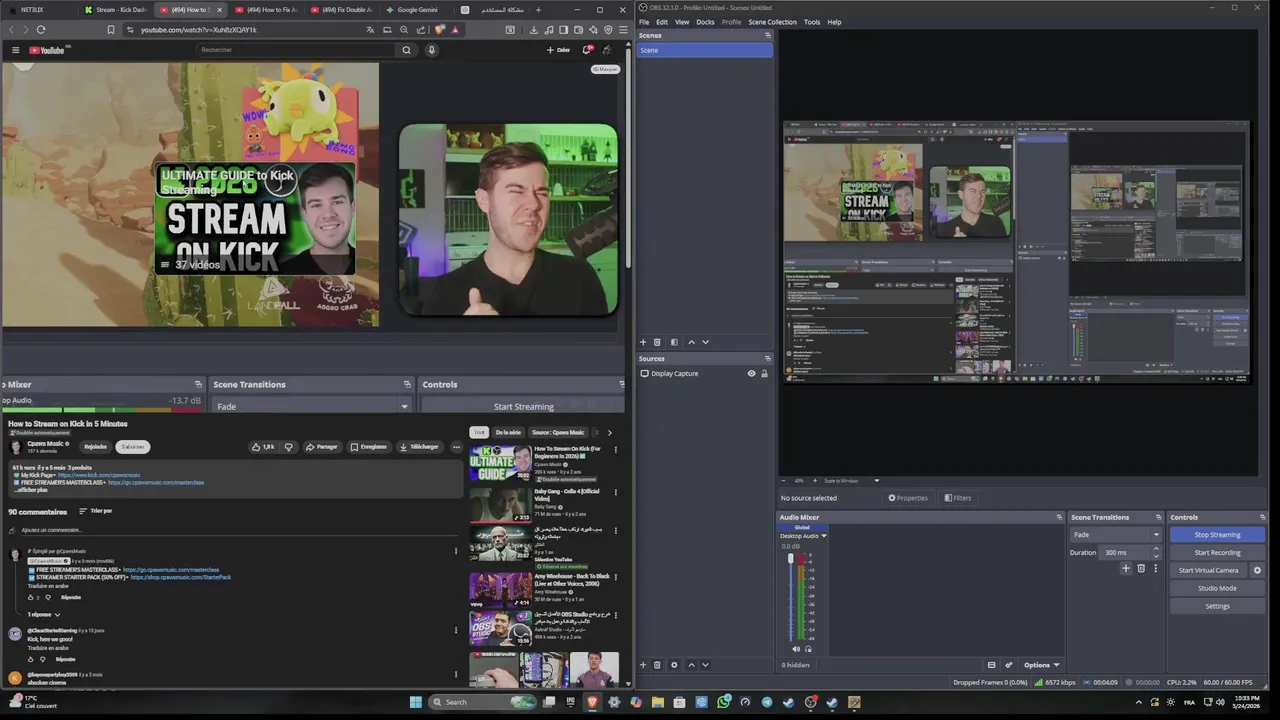Switch to Stream - Kick Dashboard tab

pyautogui.click(x=115, y=9)
